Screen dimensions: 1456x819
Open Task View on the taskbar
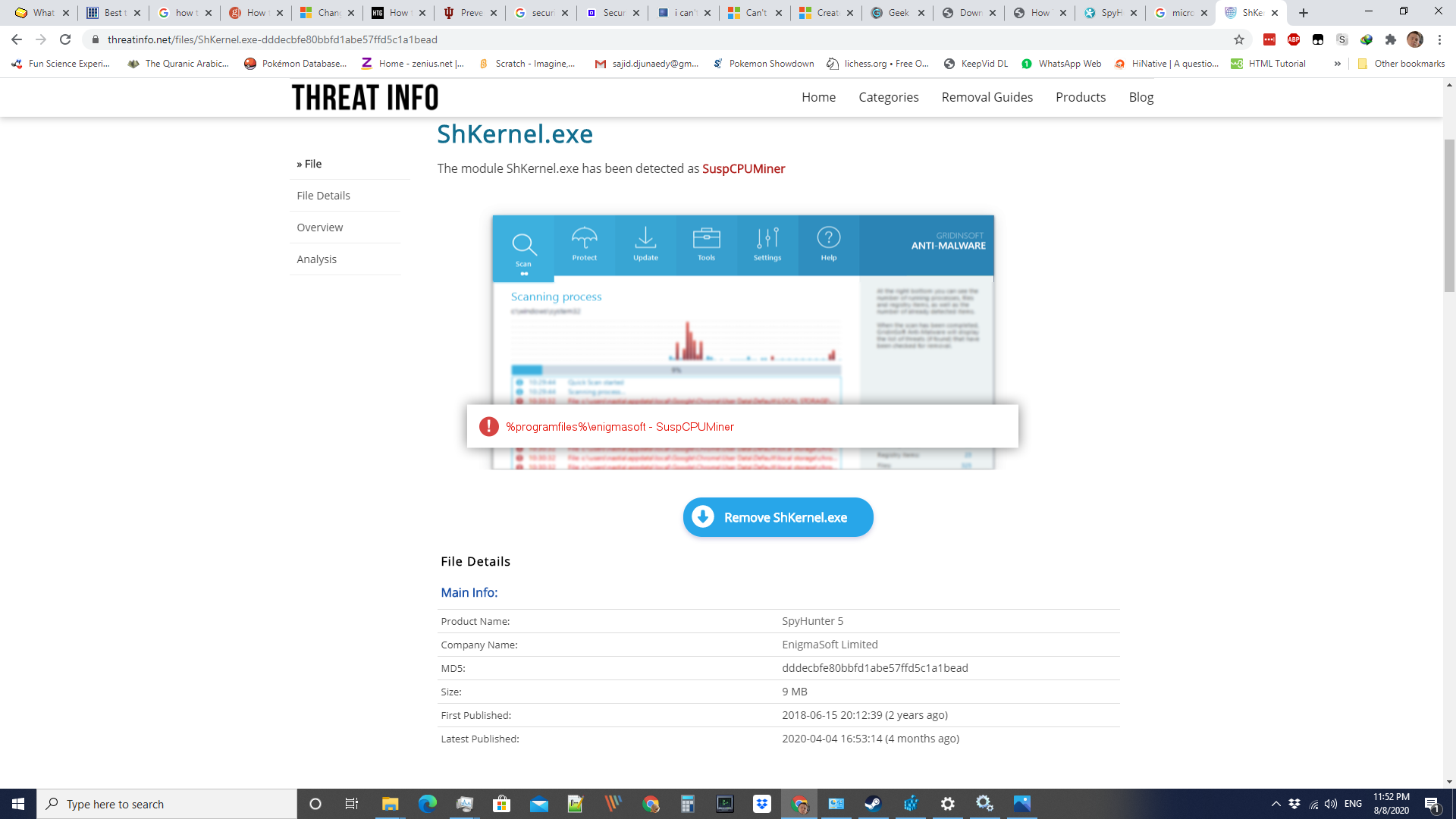click(351, 804)
